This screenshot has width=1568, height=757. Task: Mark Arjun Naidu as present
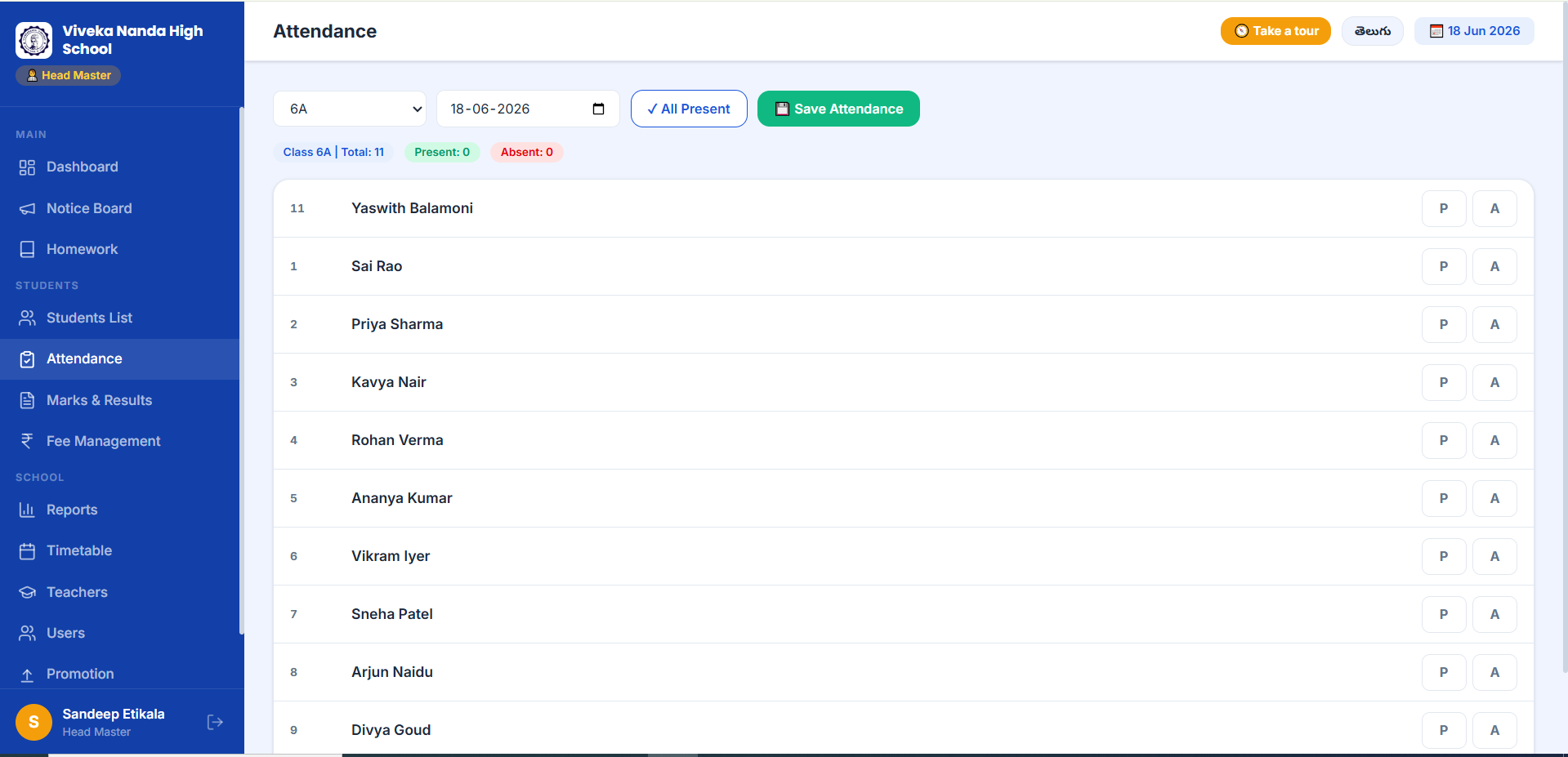(x=1444, y=672)
